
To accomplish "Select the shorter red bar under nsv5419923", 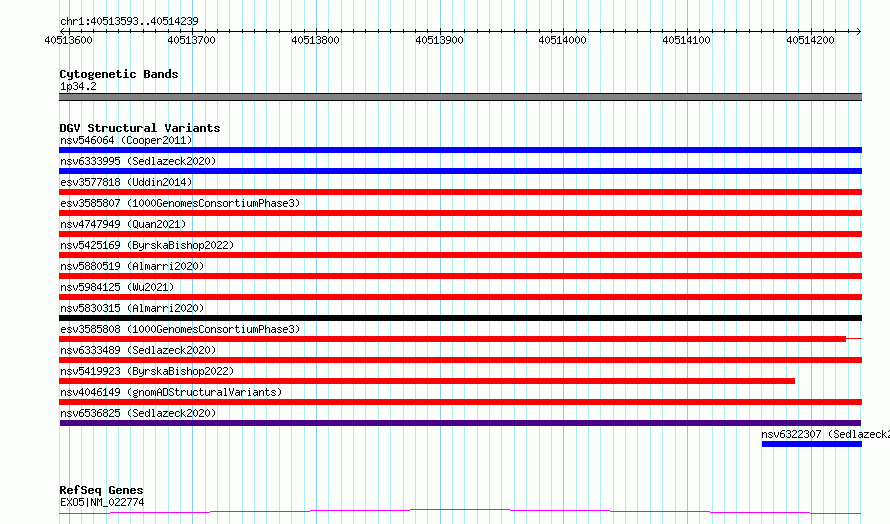I will (x=427, y=382).
